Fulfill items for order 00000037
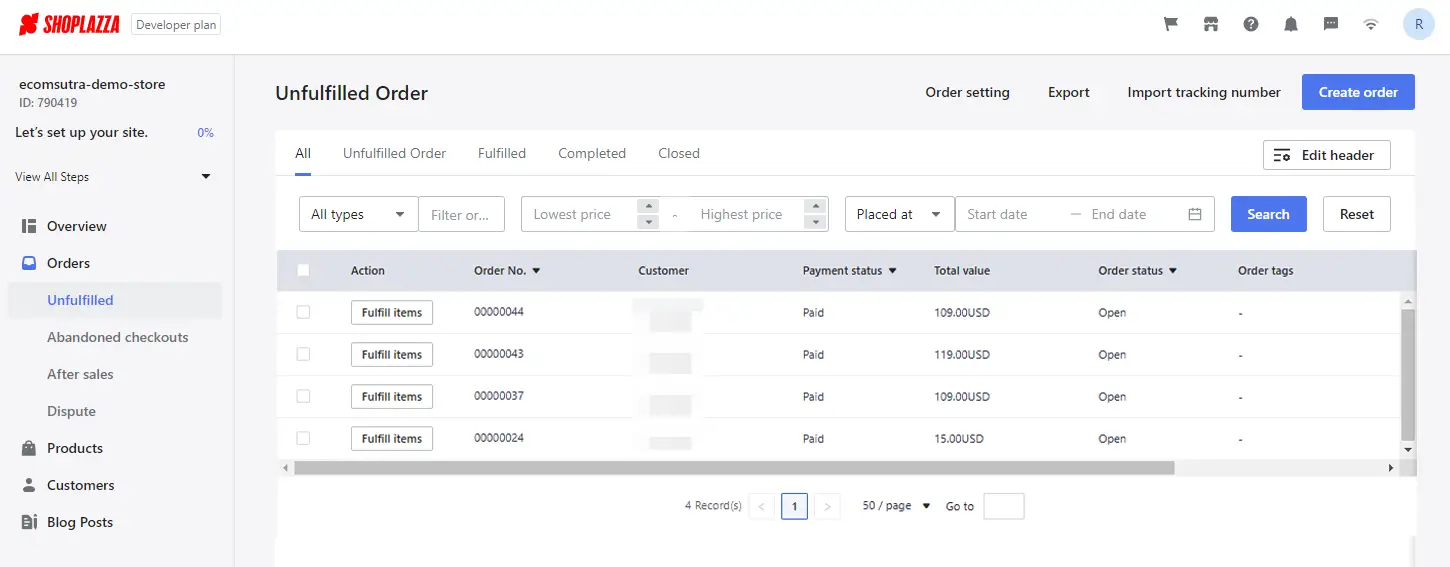Viewport: 1450px width, 567px height. point(392,397)
